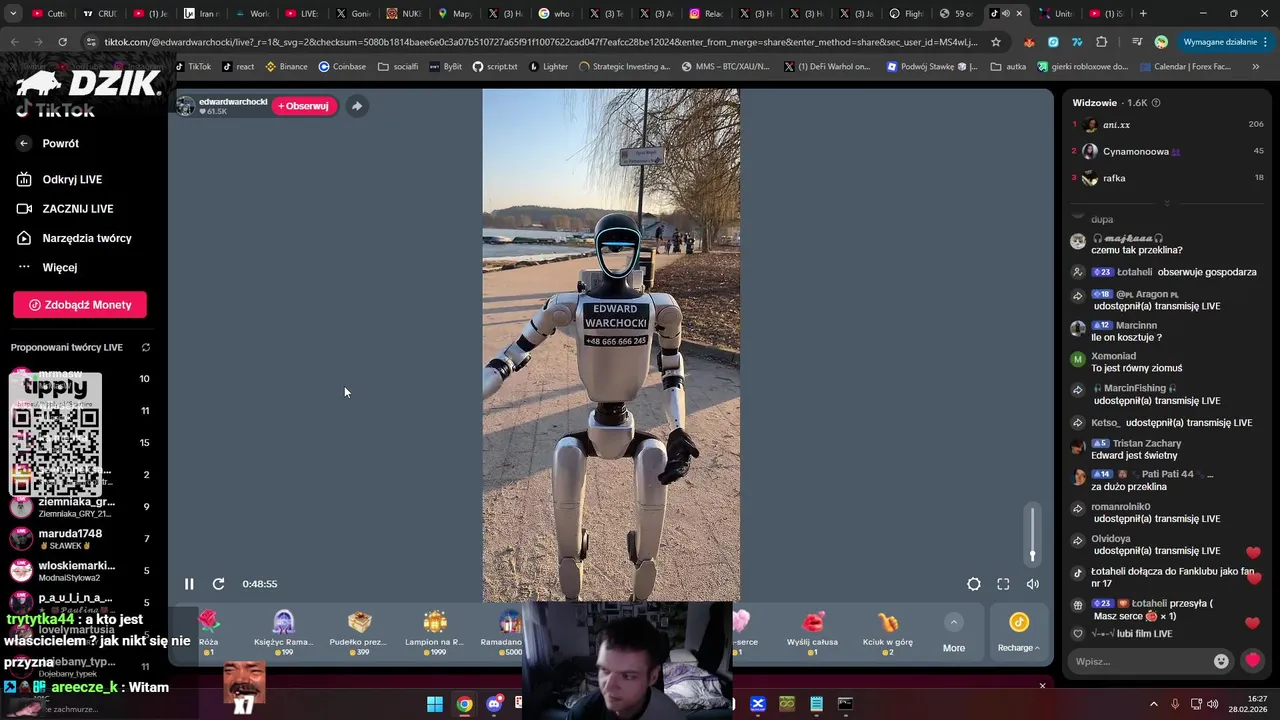Open Odkryj LIVE in the sidebar
The width and height of the screenshot is (1280, 720).
[72, 179]
